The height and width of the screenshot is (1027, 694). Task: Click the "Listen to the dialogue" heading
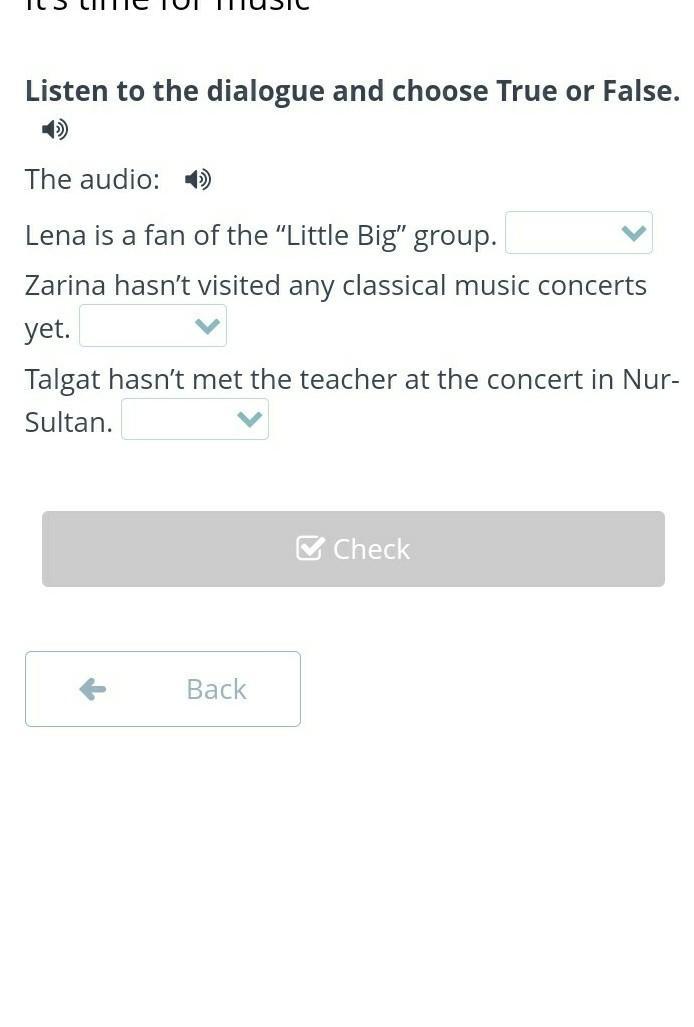[352, 91]
